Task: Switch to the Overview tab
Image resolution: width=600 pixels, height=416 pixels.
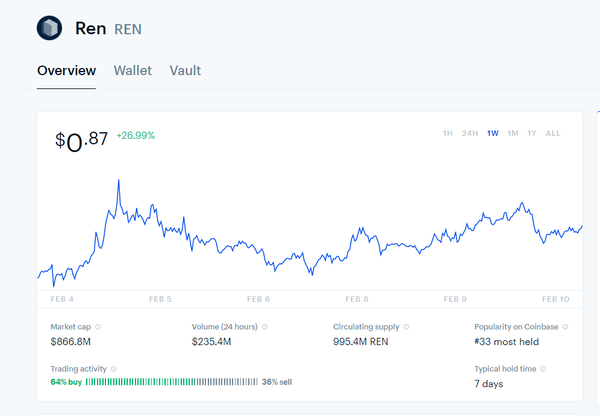Action: click(66, 71)
